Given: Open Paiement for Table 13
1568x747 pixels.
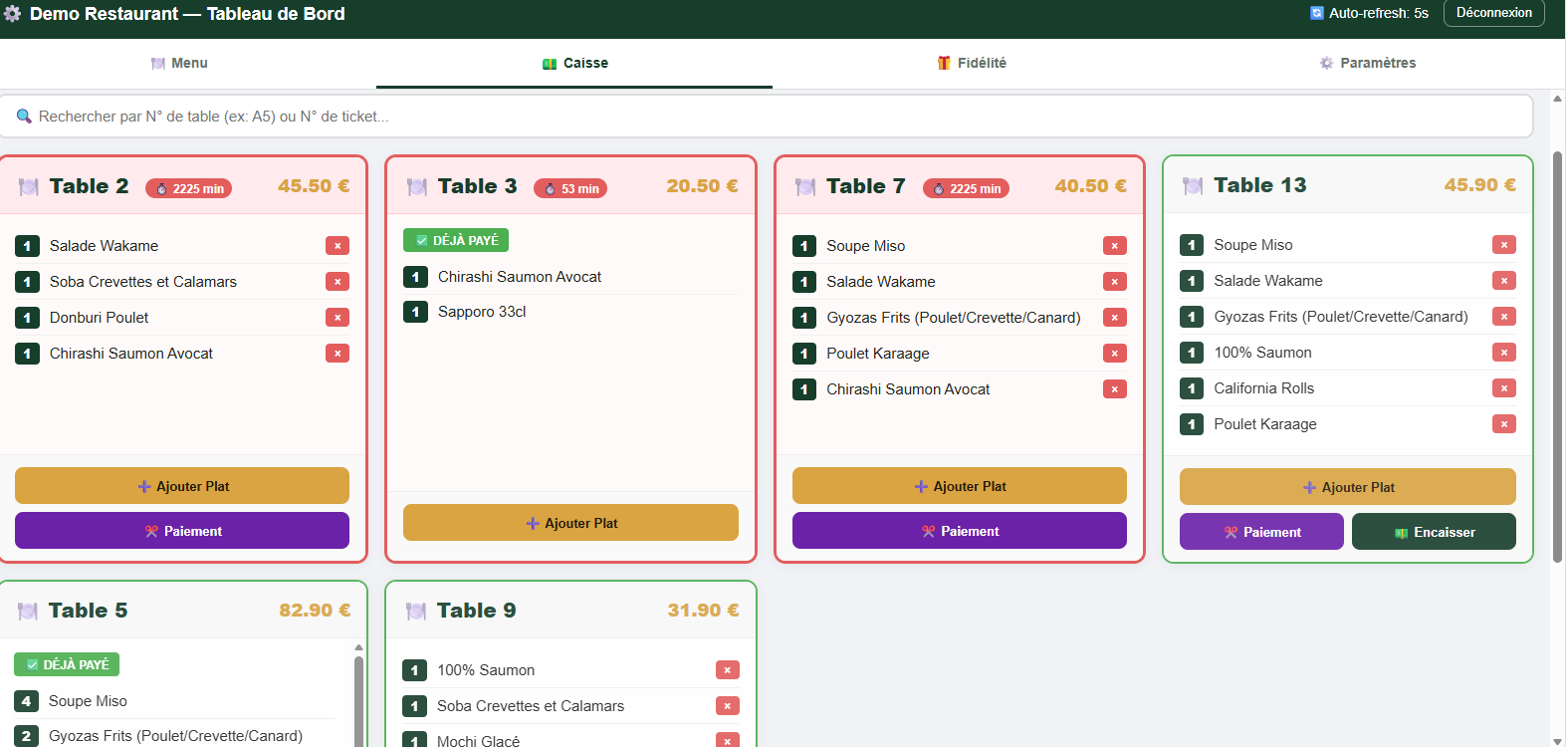Looking at the screenshot, I should click(1261, 532).
